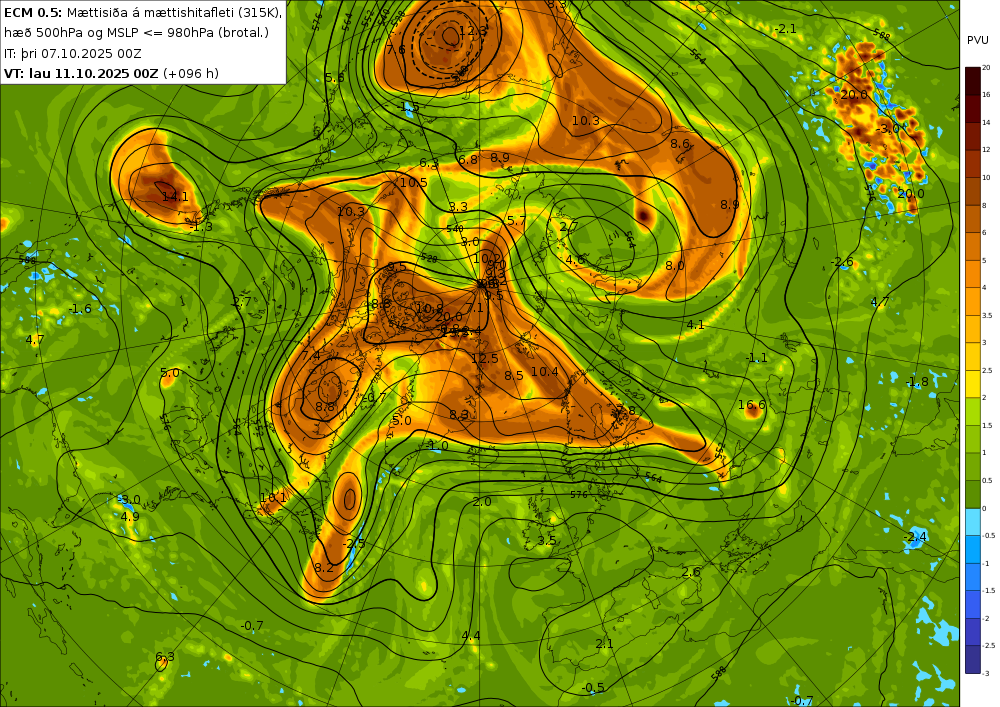
Task: Click the '2.1' value label
Action: coord(605,644)
